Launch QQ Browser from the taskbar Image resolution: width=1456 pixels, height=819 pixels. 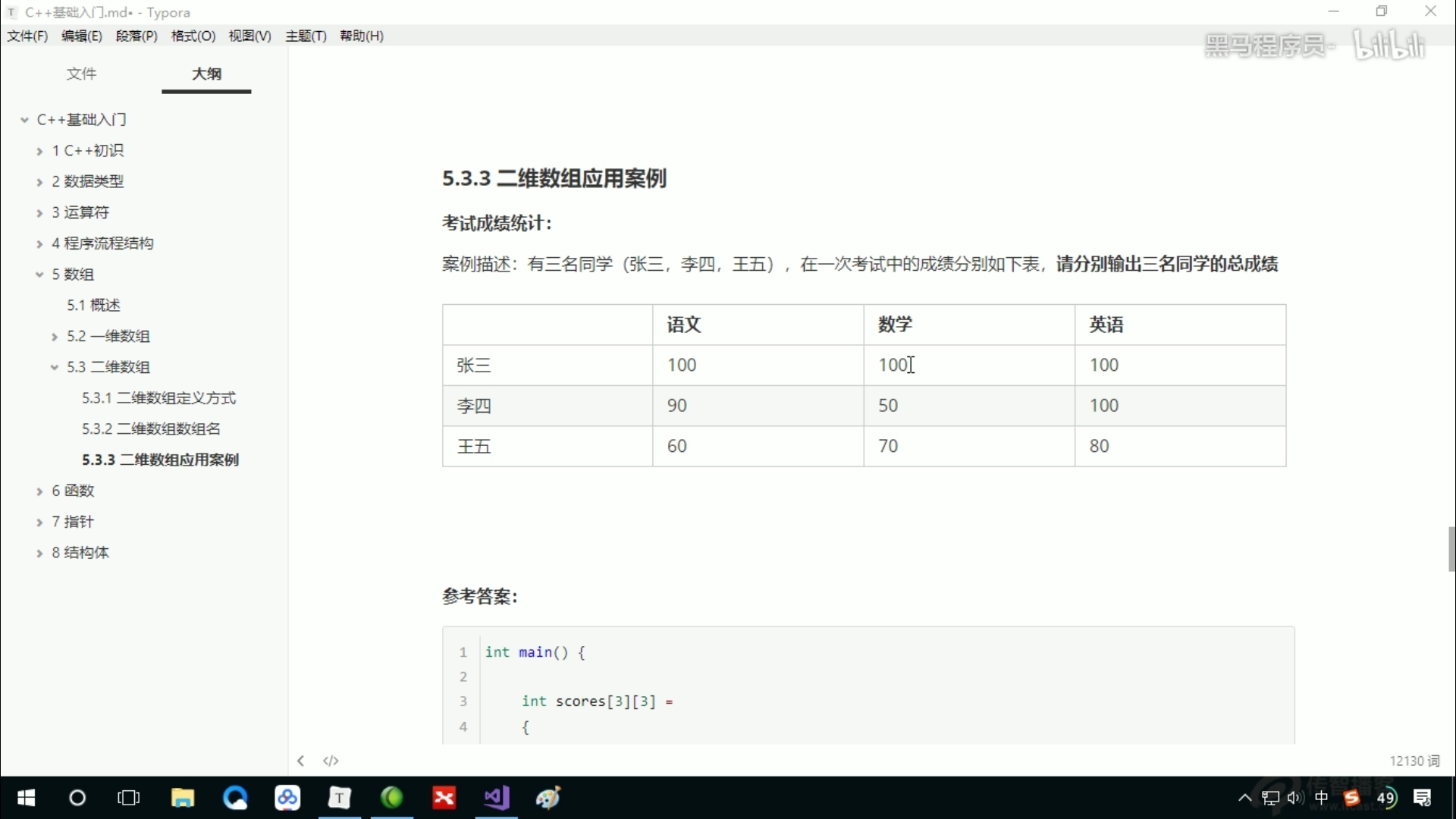click(236, 798)
